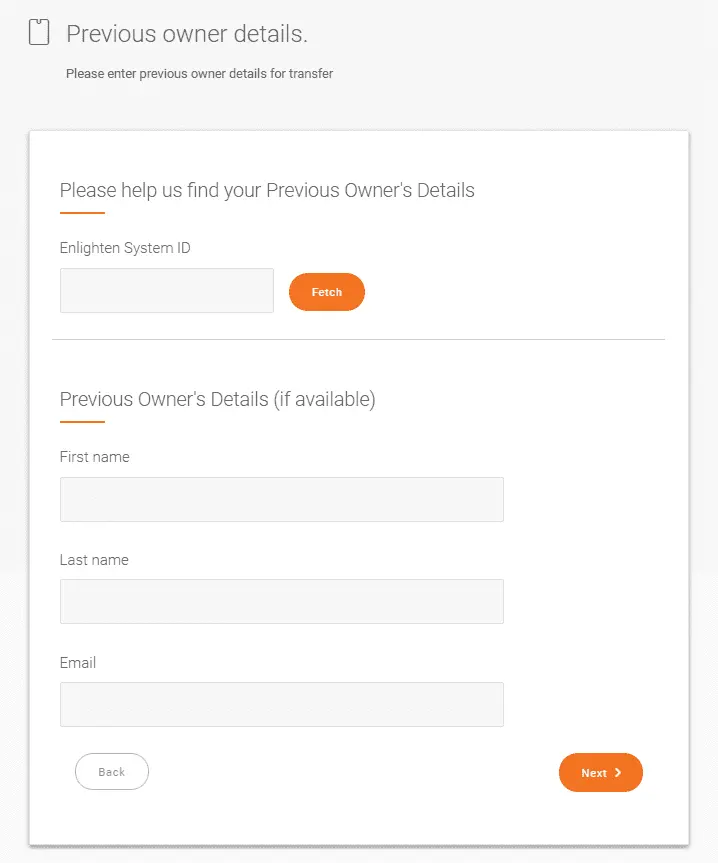Click the "Previous Owner's Details (if available)" heading
This screenshot has height=863, width=718.
[x=217, y=399]
